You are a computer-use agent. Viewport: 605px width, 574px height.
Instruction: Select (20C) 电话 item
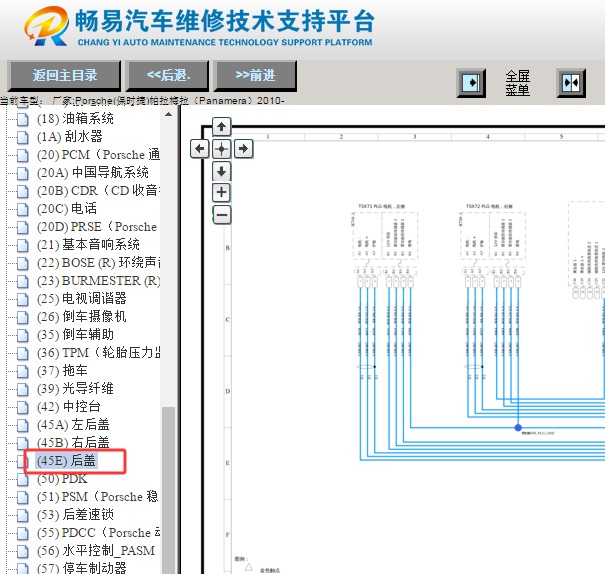[x=67, y=208]
